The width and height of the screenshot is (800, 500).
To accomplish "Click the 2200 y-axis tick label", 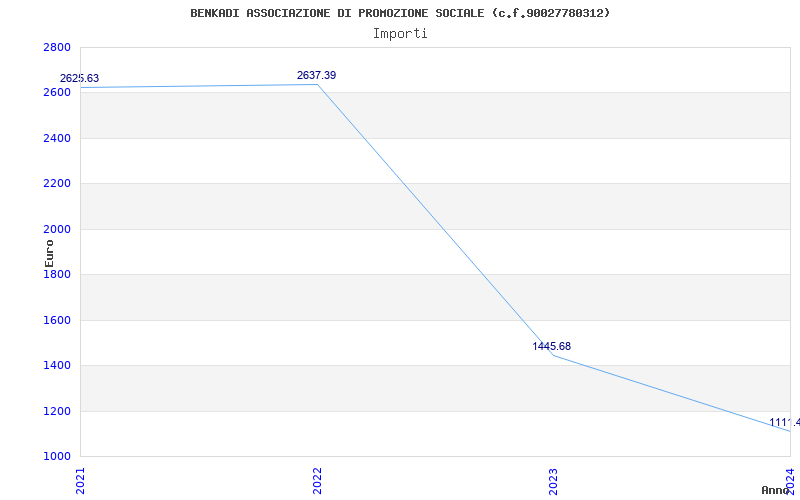I will tap(57, 184).
